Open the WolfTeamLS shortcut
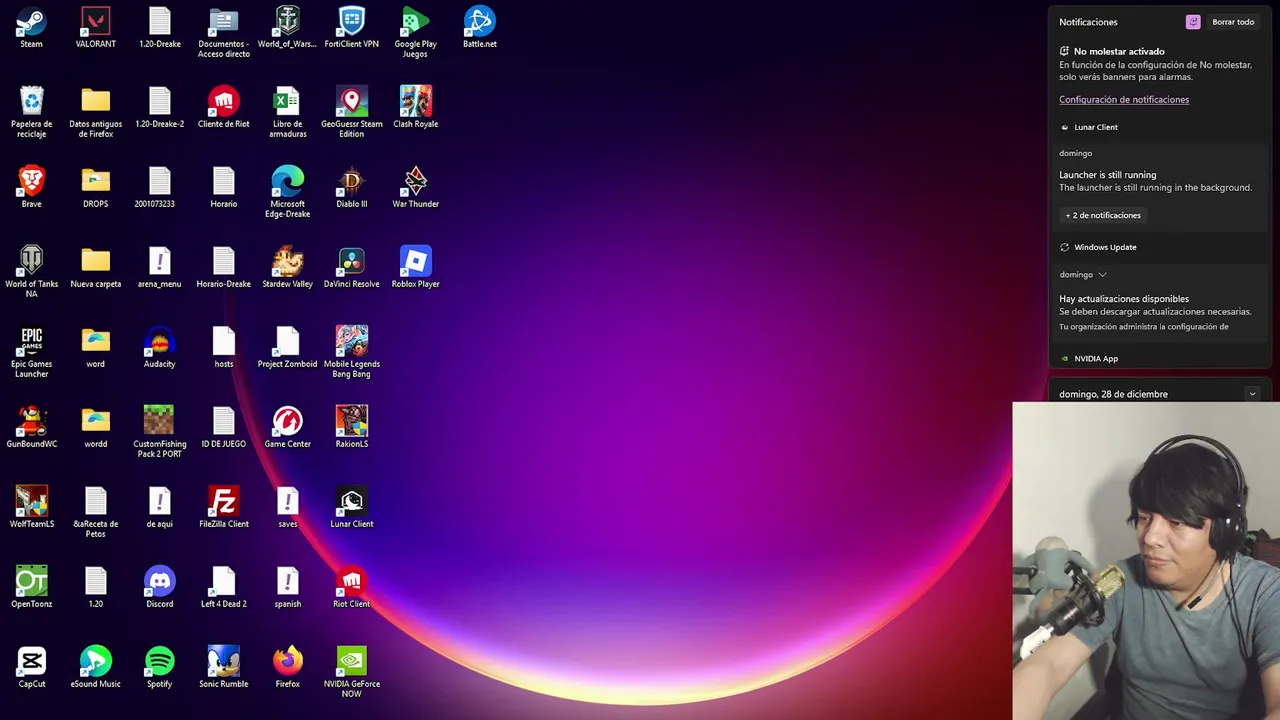The image size is (1280, 720). (x=31, y=508)
